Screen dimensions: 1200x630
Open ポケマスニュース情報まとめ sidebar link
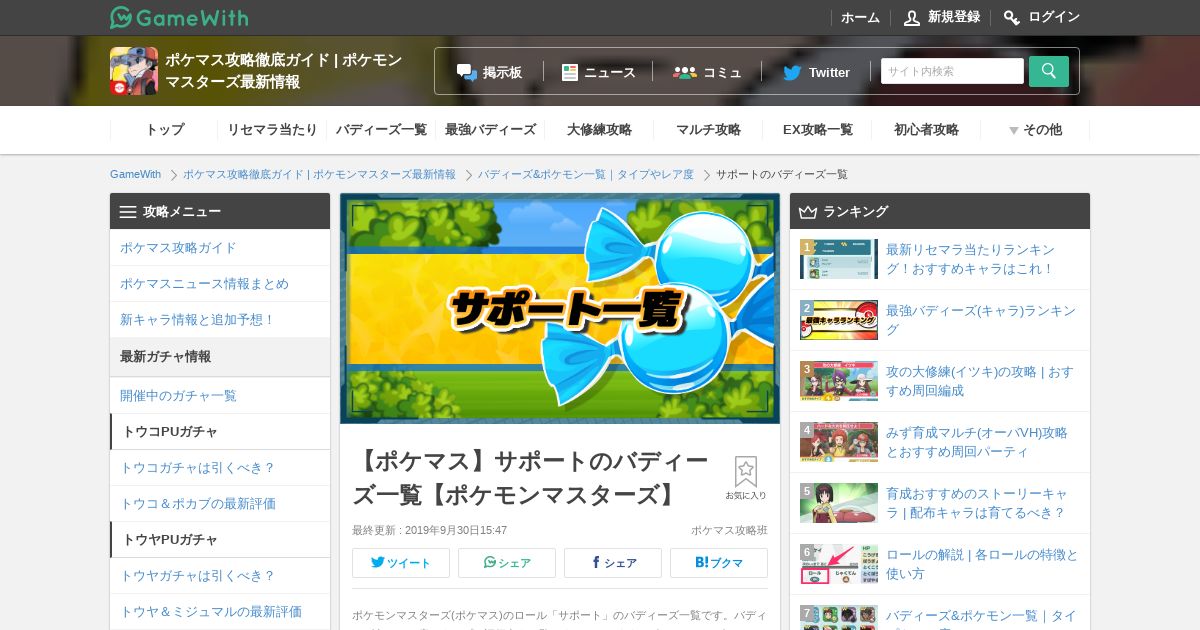click(x=220, y=284)
